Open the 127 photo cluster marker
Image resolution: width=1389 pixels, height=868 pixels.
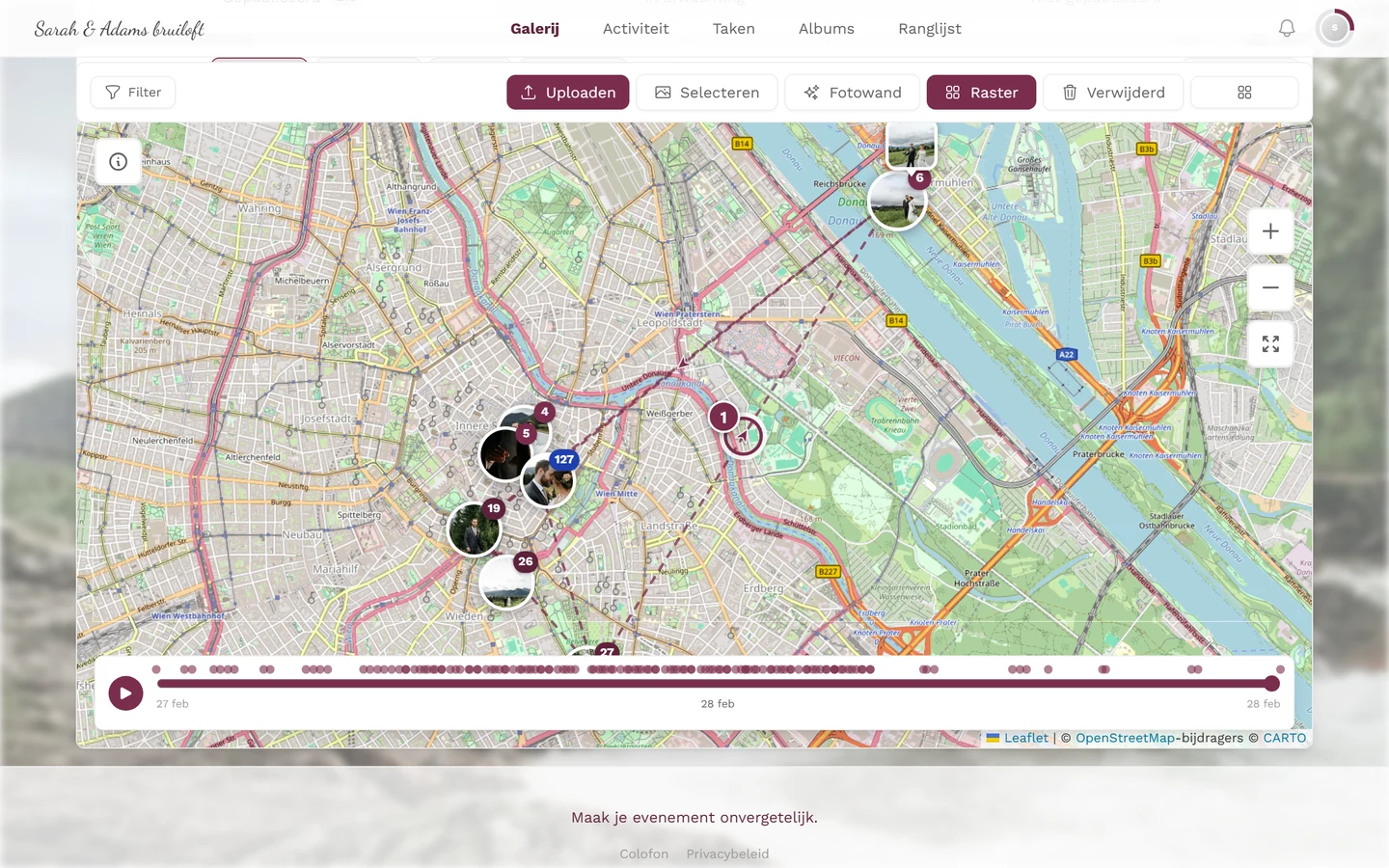click(550, 478)
